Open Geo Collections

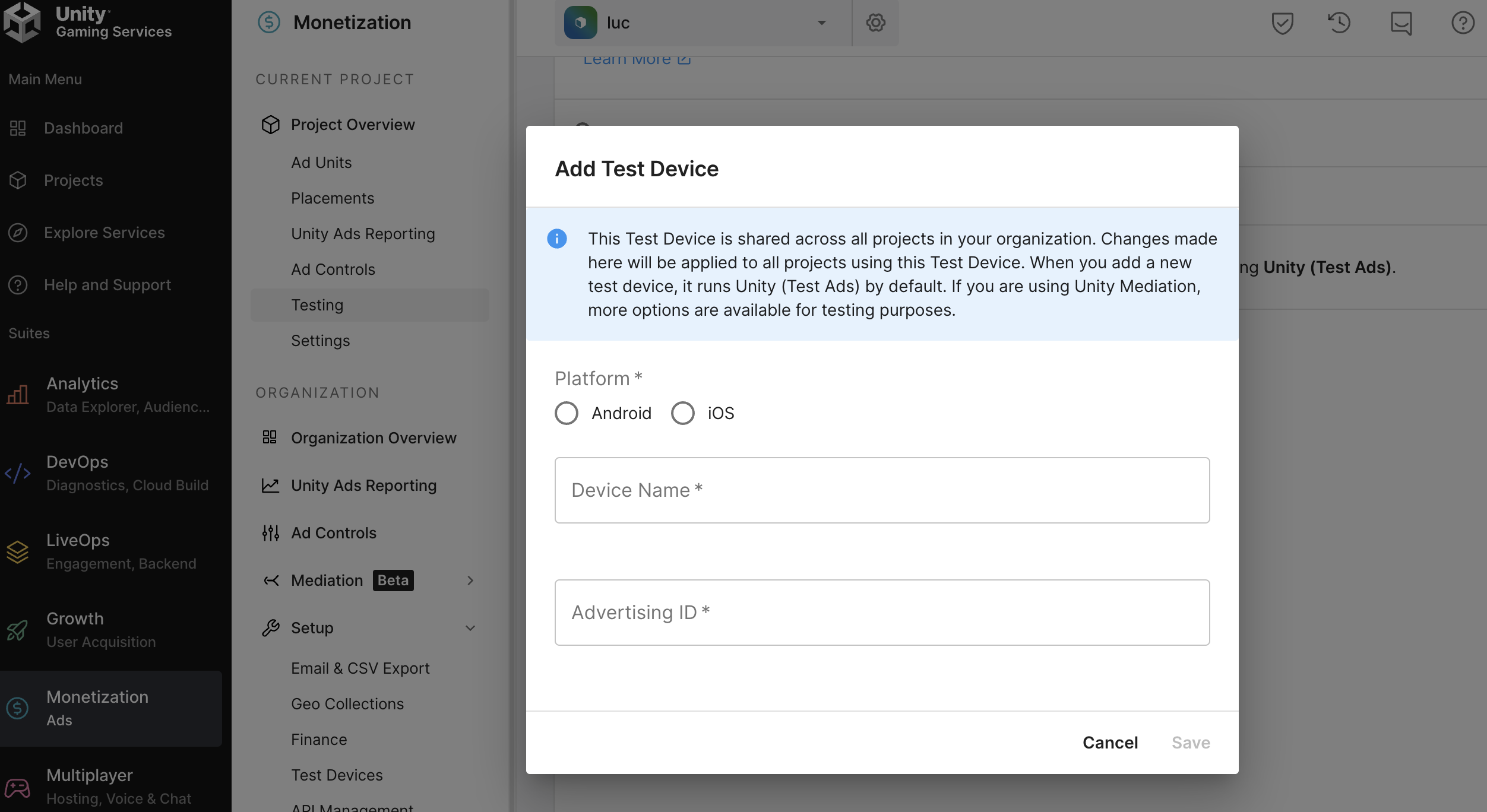[347, 704]
